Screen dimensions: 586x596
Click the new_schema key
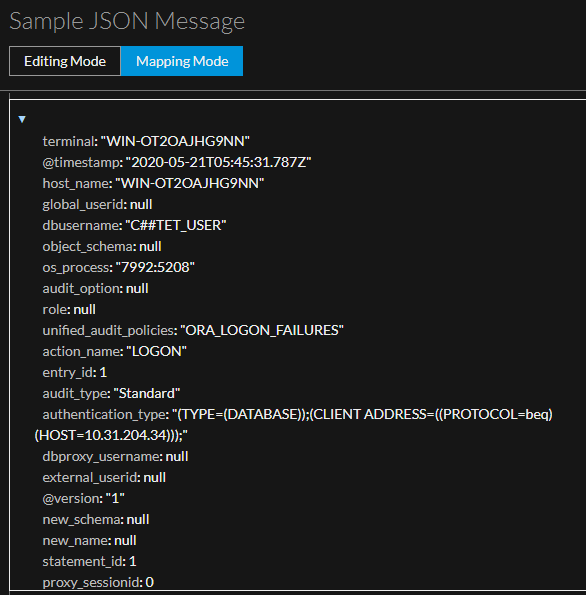(81, 520)
